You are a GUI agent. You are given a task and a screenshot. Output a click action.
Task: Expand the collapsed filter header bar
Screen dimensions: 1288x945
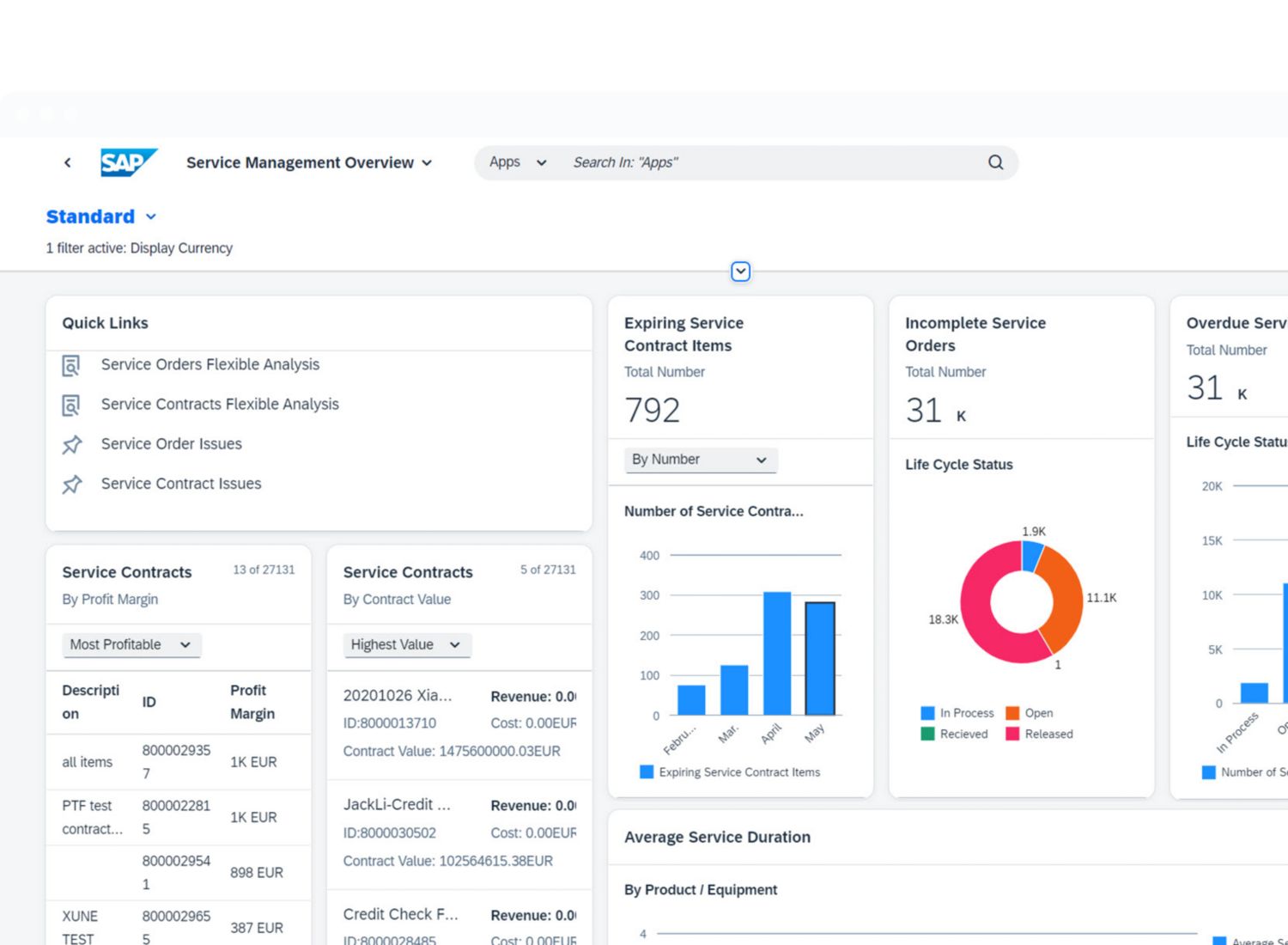point(740,271)
